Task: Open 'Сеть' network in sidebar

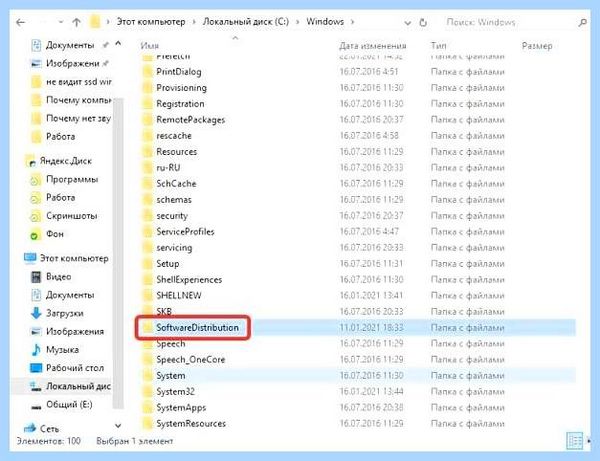Action: [x=49, y=429]
